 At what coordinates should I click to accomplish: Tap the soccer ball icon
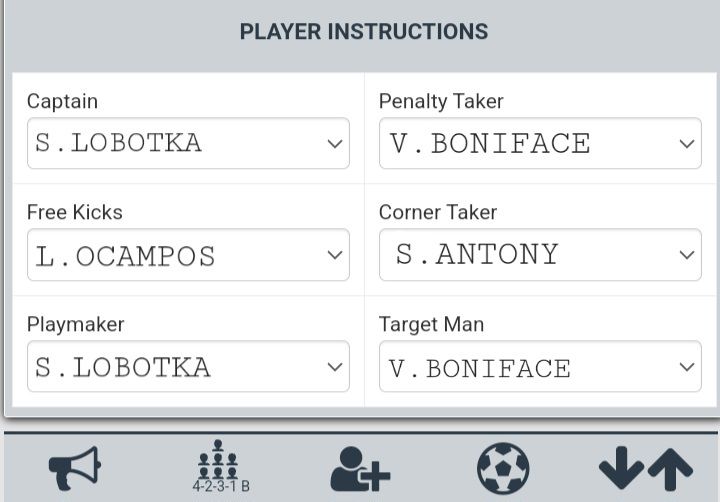(x=502, y=467)
